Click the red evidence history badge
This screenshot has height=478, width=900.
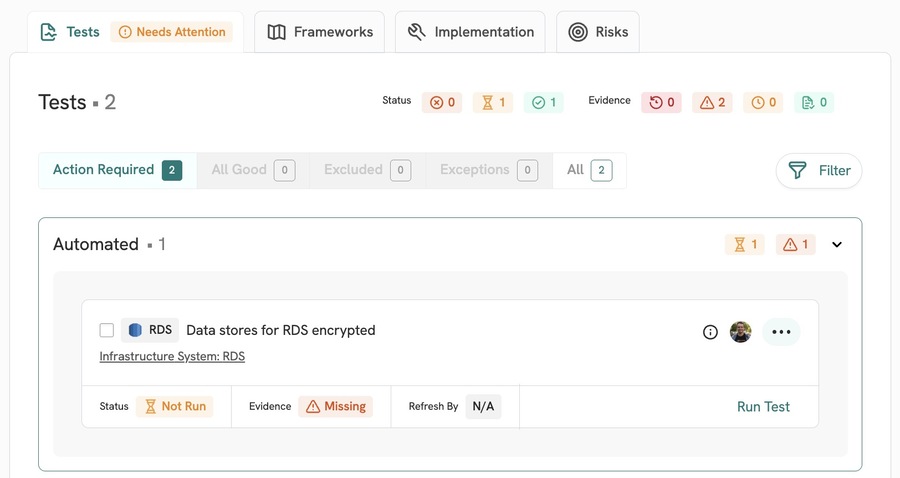(661, 103)
